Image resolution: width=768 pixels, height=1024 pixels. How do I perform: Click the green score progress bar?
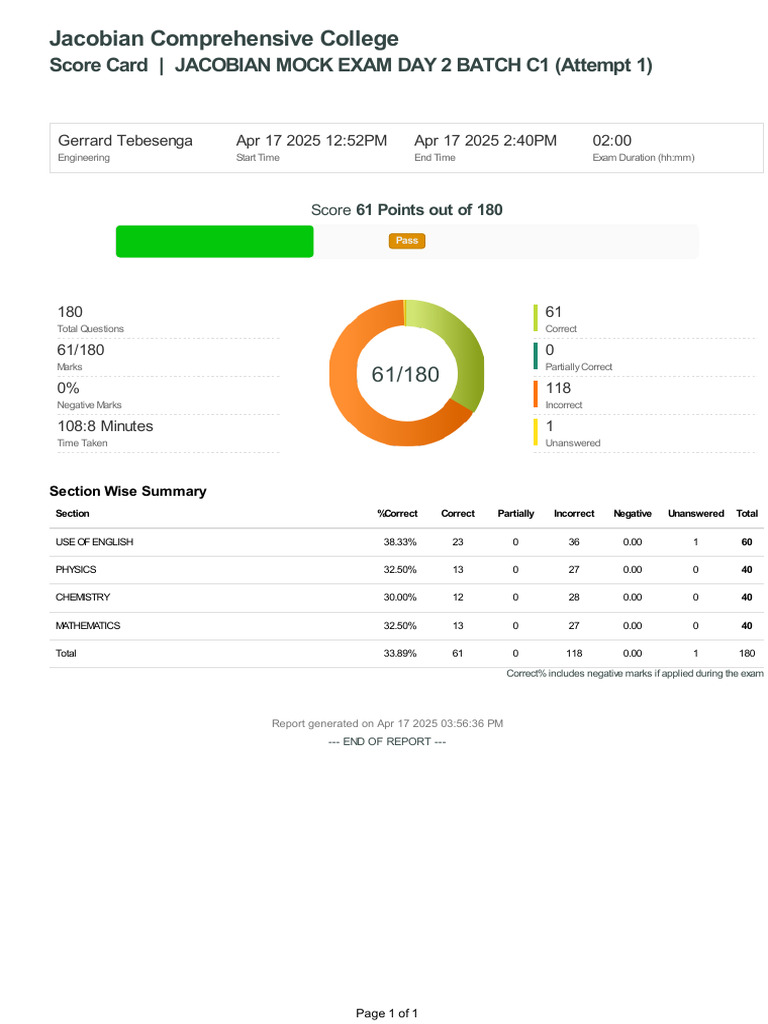214,242
